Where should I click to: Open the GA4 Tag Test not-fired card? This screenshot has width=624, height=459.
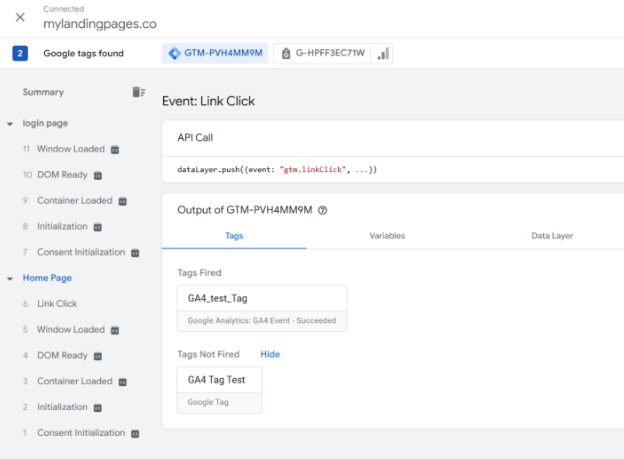pos(218,390)
